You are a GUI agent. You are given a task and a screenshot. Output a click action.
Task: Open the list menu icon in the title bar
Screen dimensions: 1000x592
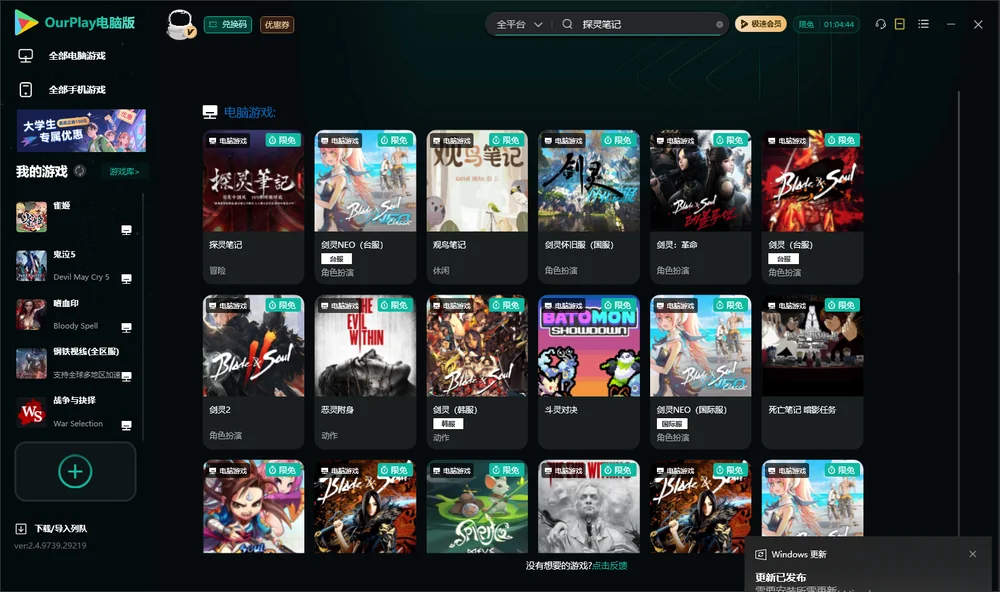(x=923, y=24)
